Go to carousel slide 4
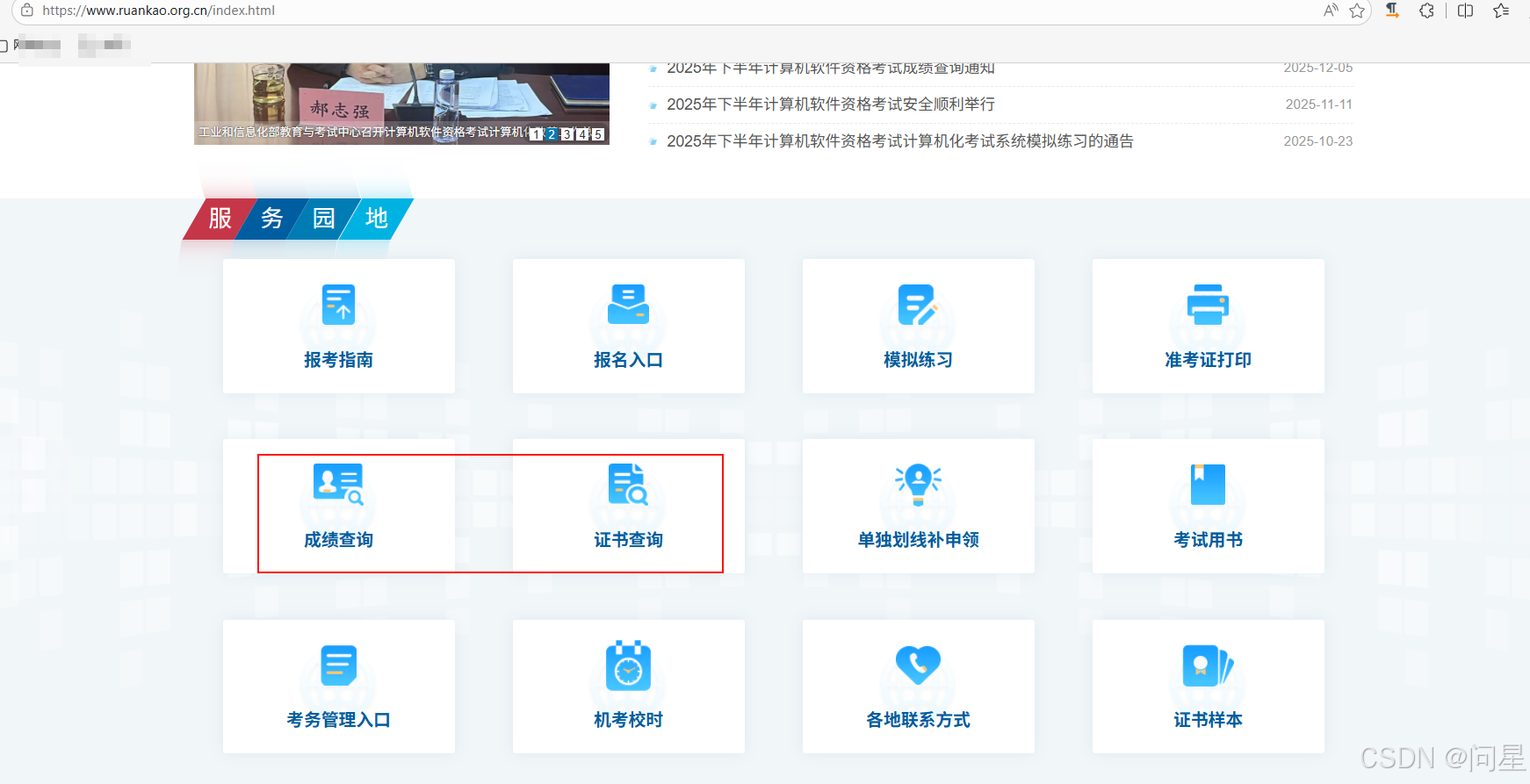The image size is (1530, 784). point(582,134)
